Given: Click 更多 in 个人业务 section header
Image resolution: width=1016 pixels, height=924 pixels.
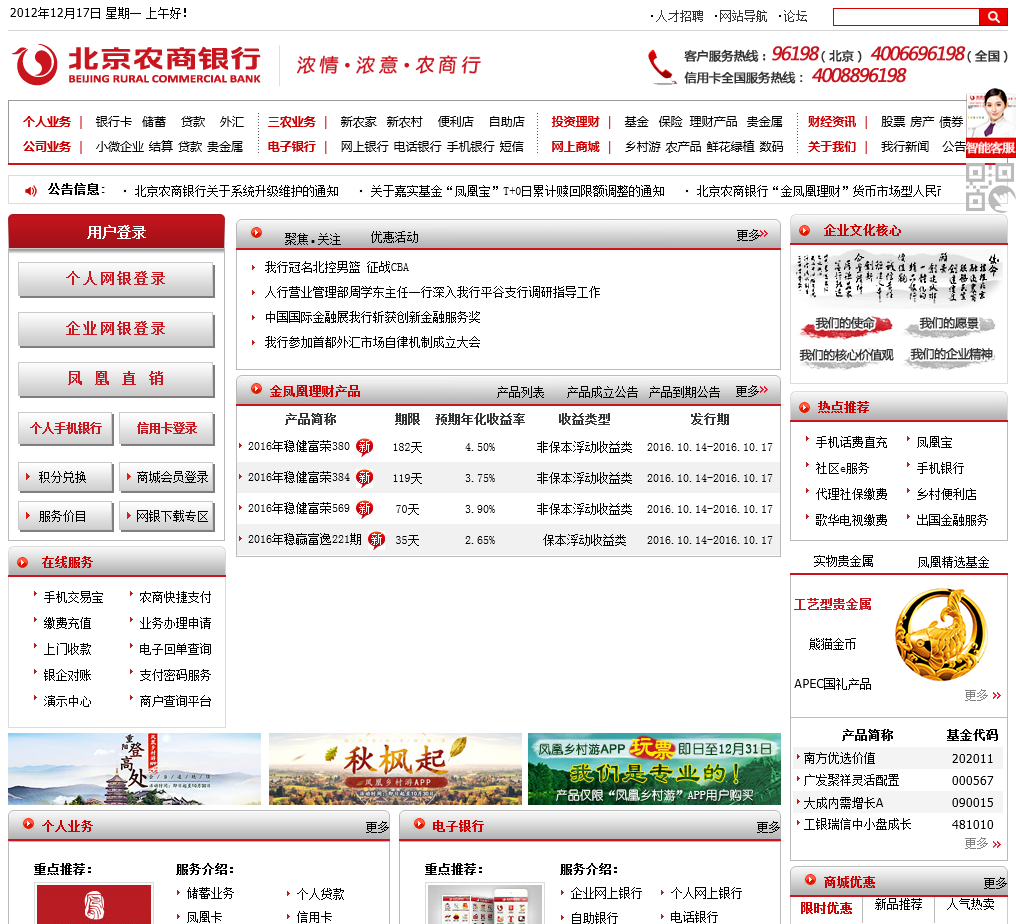Looking at the screenshot, I should [377, 827].
